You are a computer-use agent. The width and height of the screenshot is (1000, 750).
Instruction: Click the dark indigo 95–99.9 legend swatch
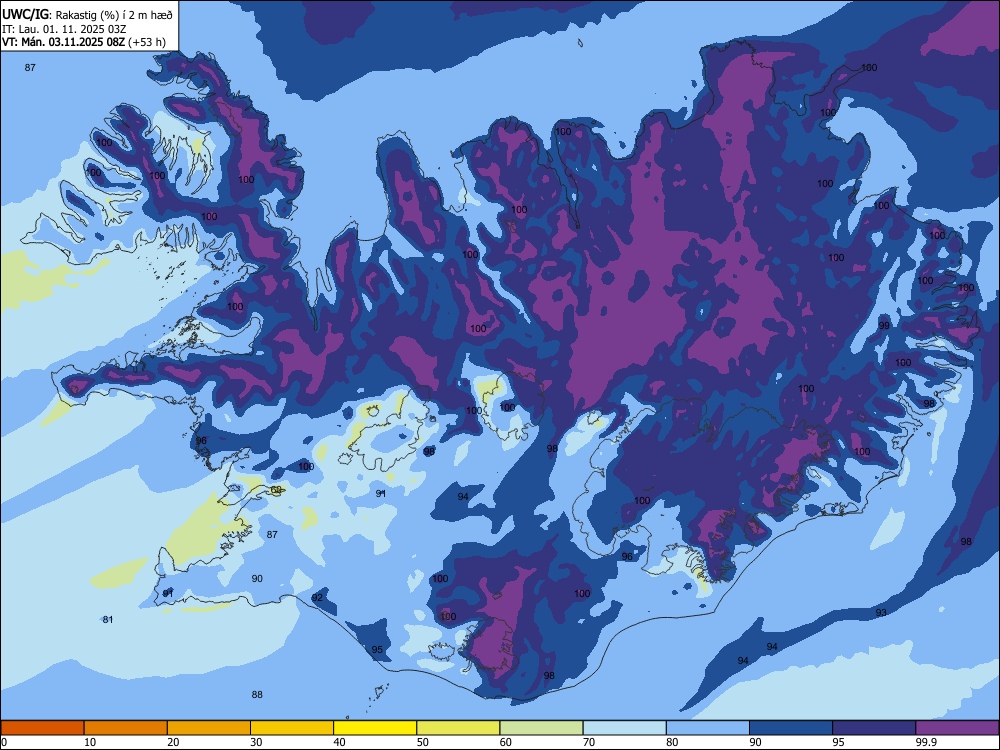tap(874, 728)
